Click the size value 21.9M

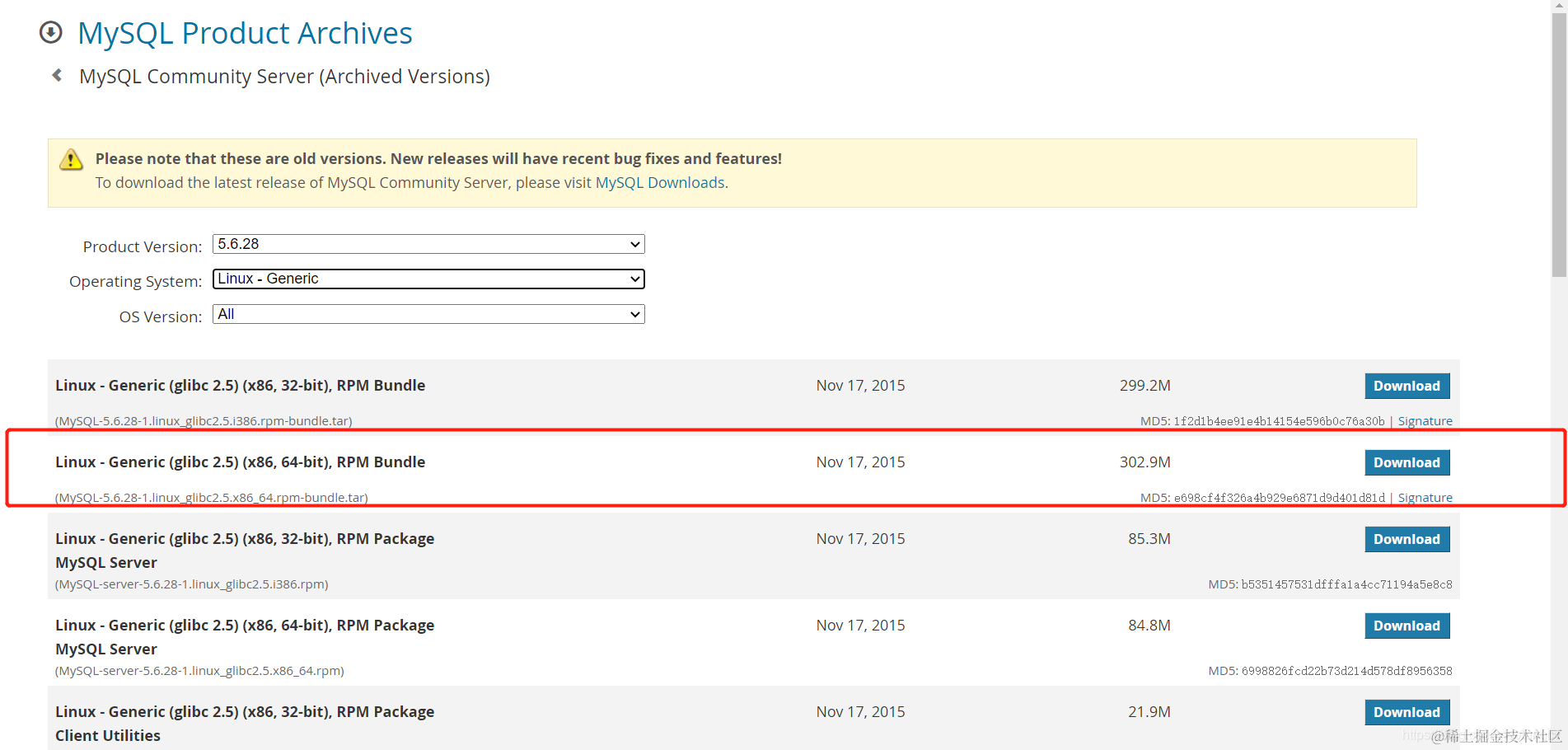pos(1149,712)
